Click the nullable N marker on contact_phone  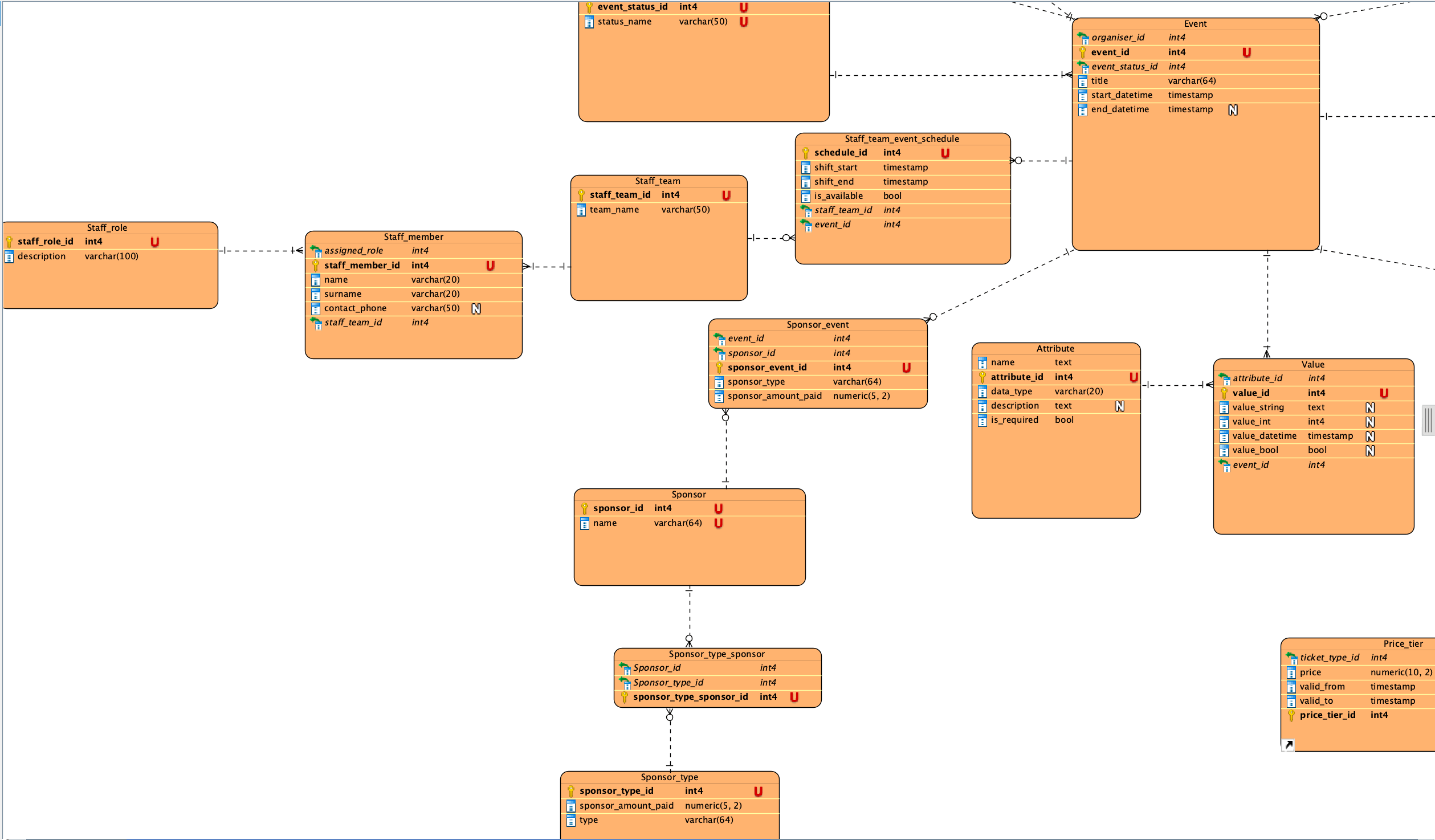coord(476,308)
